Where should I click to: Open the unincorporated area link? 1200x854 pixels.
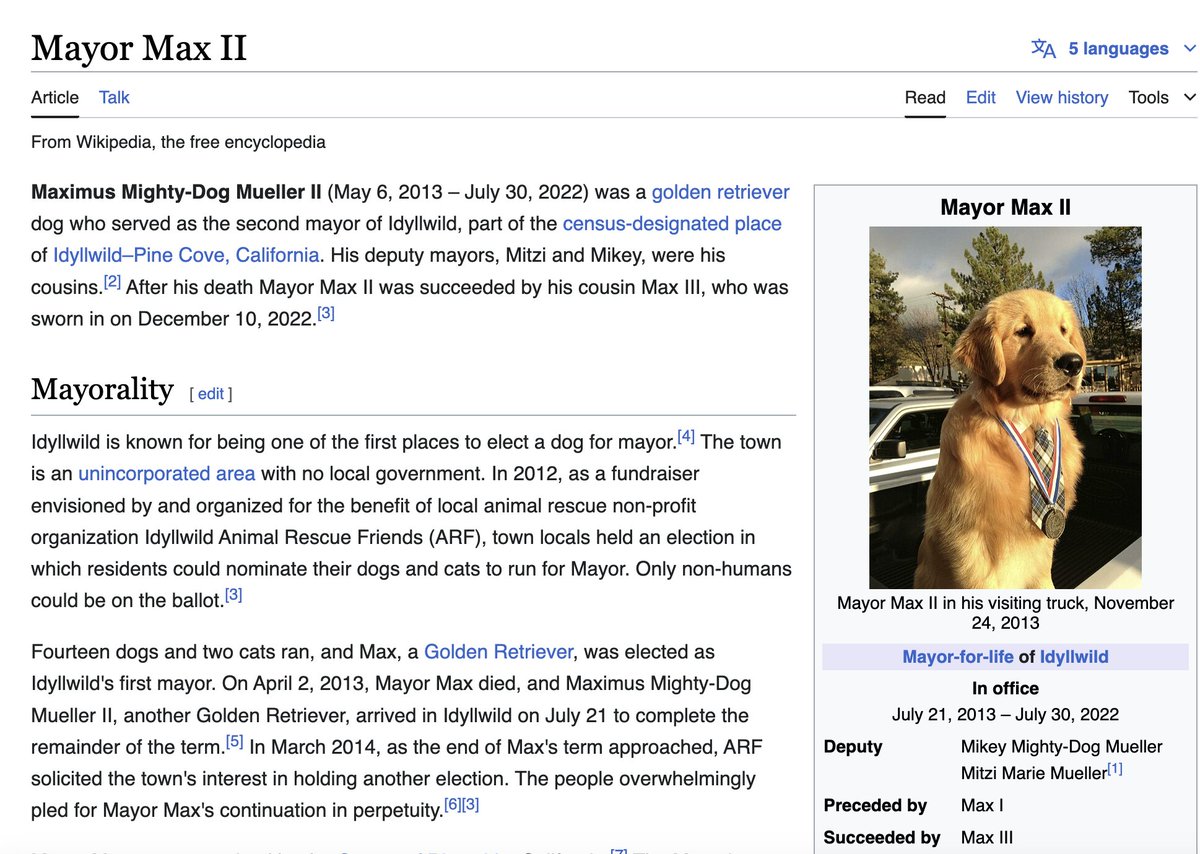(166, 473)
